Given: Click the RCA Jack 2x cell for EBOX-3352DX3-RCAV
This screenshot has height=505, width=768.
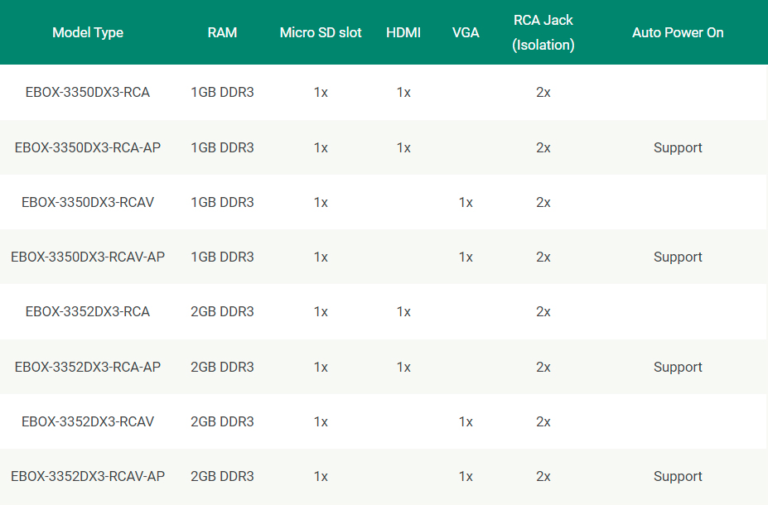Looking at the screenshot, I should 543,421.
